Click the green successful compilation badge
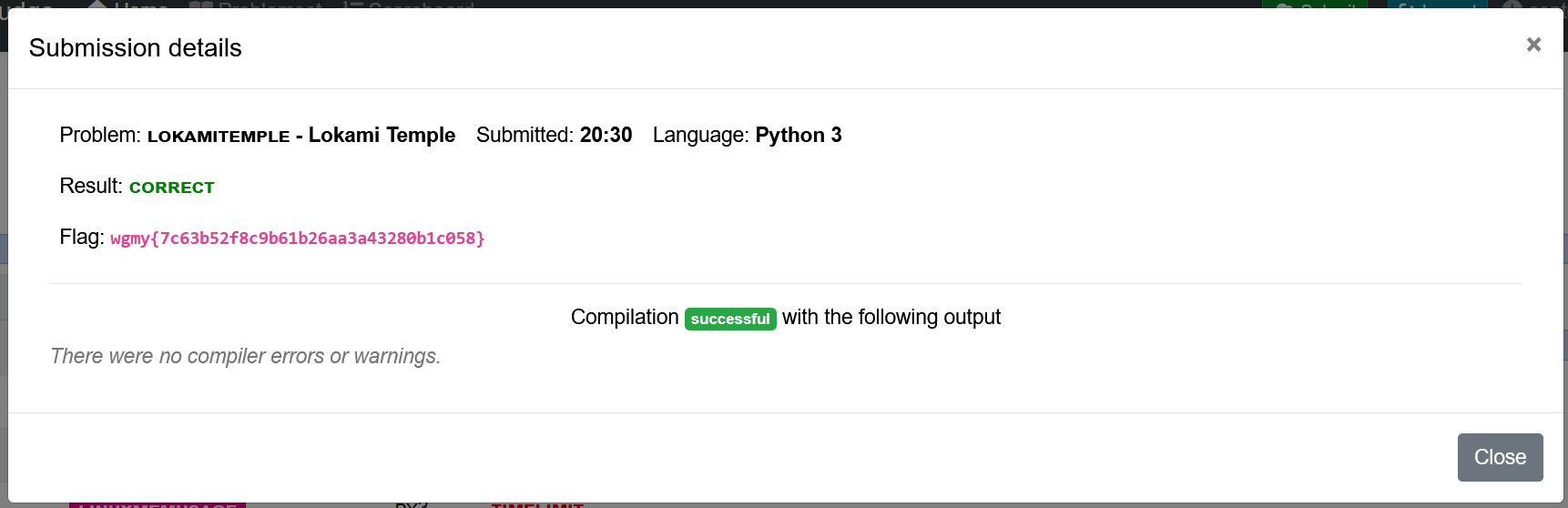The image size is (1568, 508). pos(730,319)
